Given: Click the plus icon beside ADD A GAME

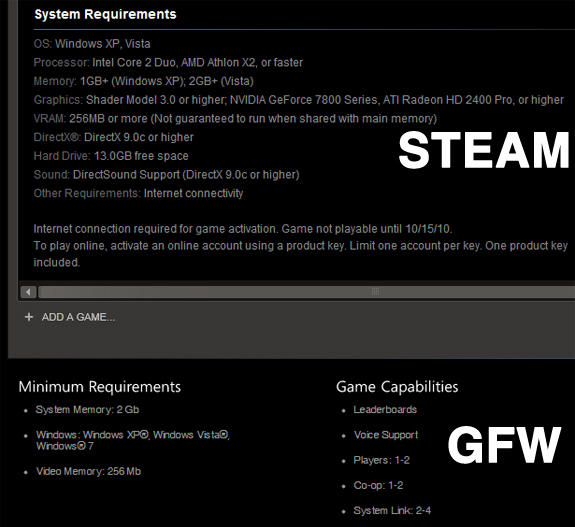Looking at the screenshot, I should [29, 317].
